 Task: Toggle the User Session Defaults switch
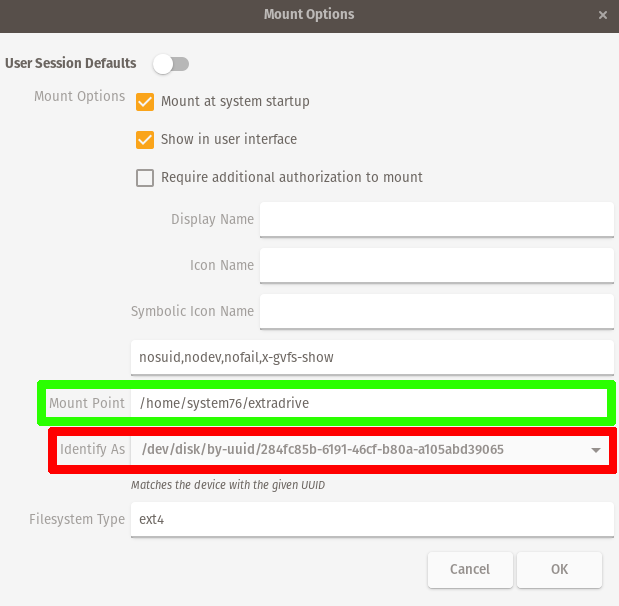[x=170, y=64]
